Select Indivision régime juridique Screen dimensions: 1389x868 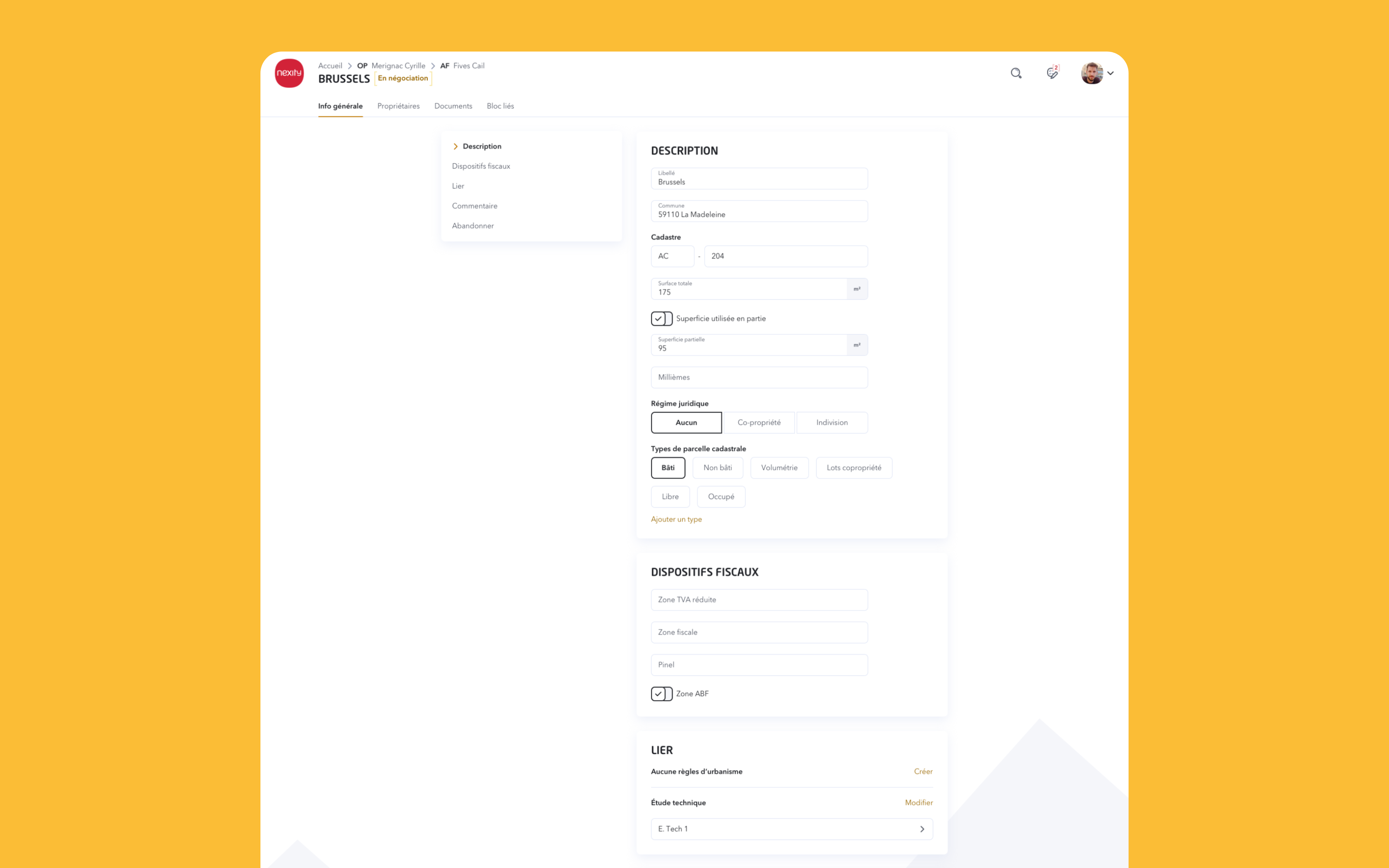point(832,422)
